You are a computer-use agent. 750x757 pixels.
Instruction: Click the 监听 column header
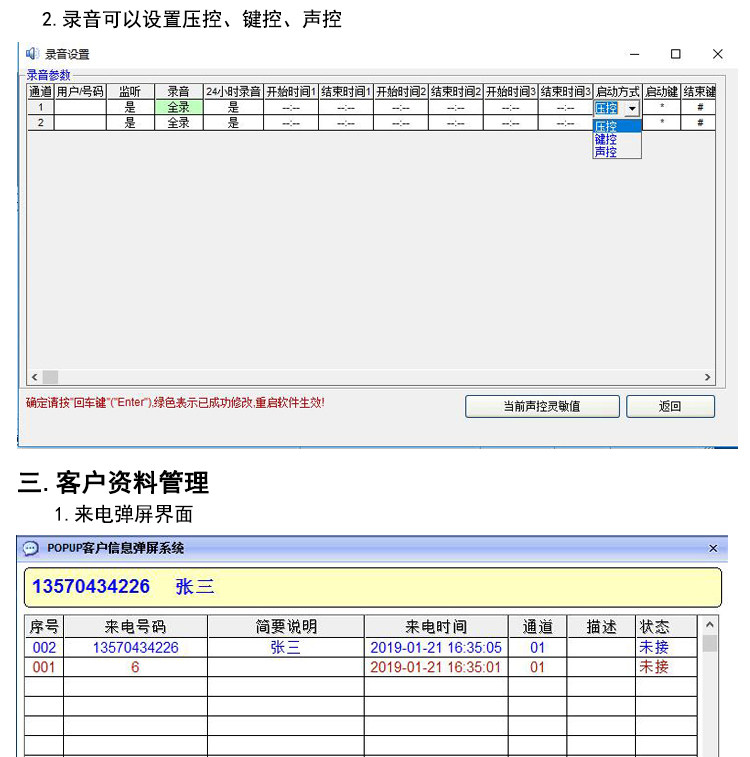[x=130, y=91]
